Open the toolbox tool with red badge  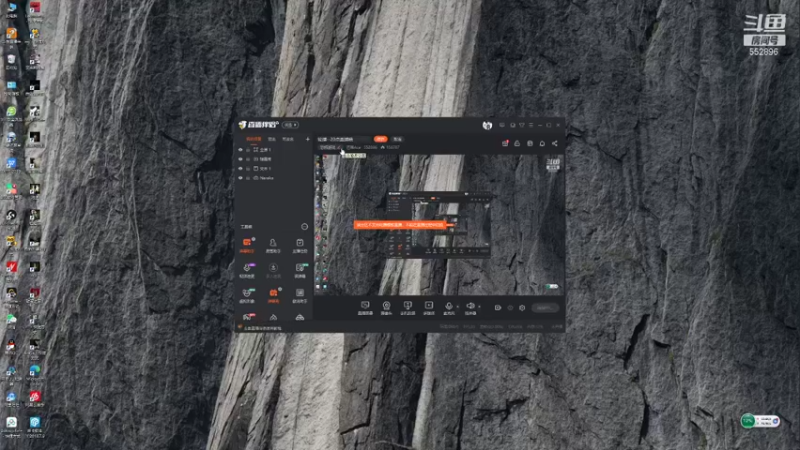(248, 317)
